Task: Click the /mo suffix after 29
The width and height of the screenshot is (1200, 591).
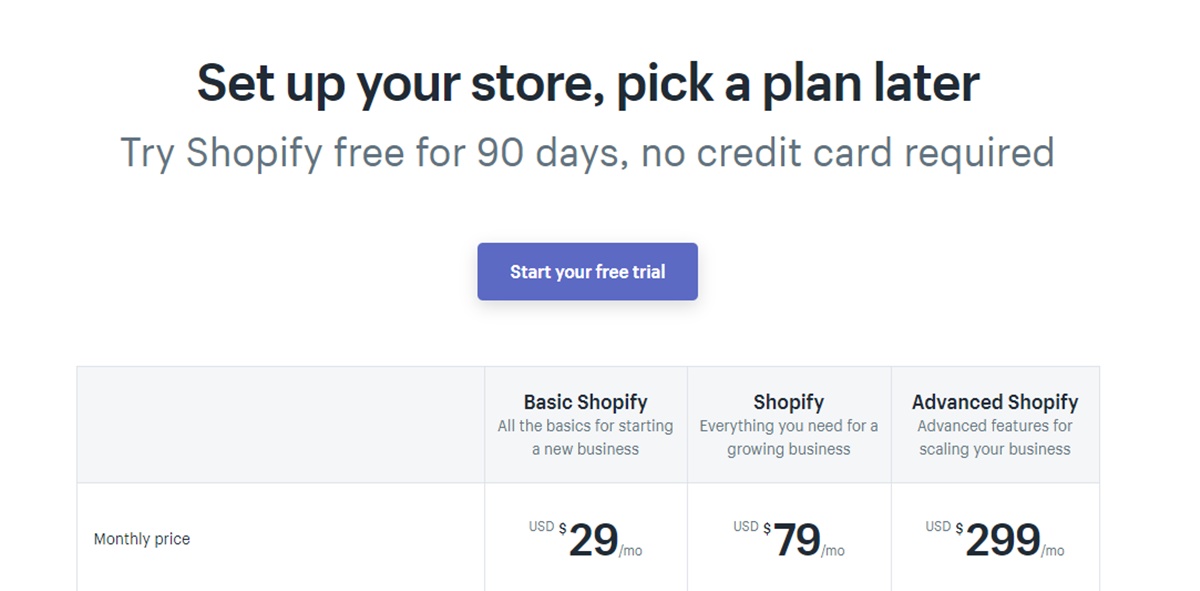Action: click(631, 551)
